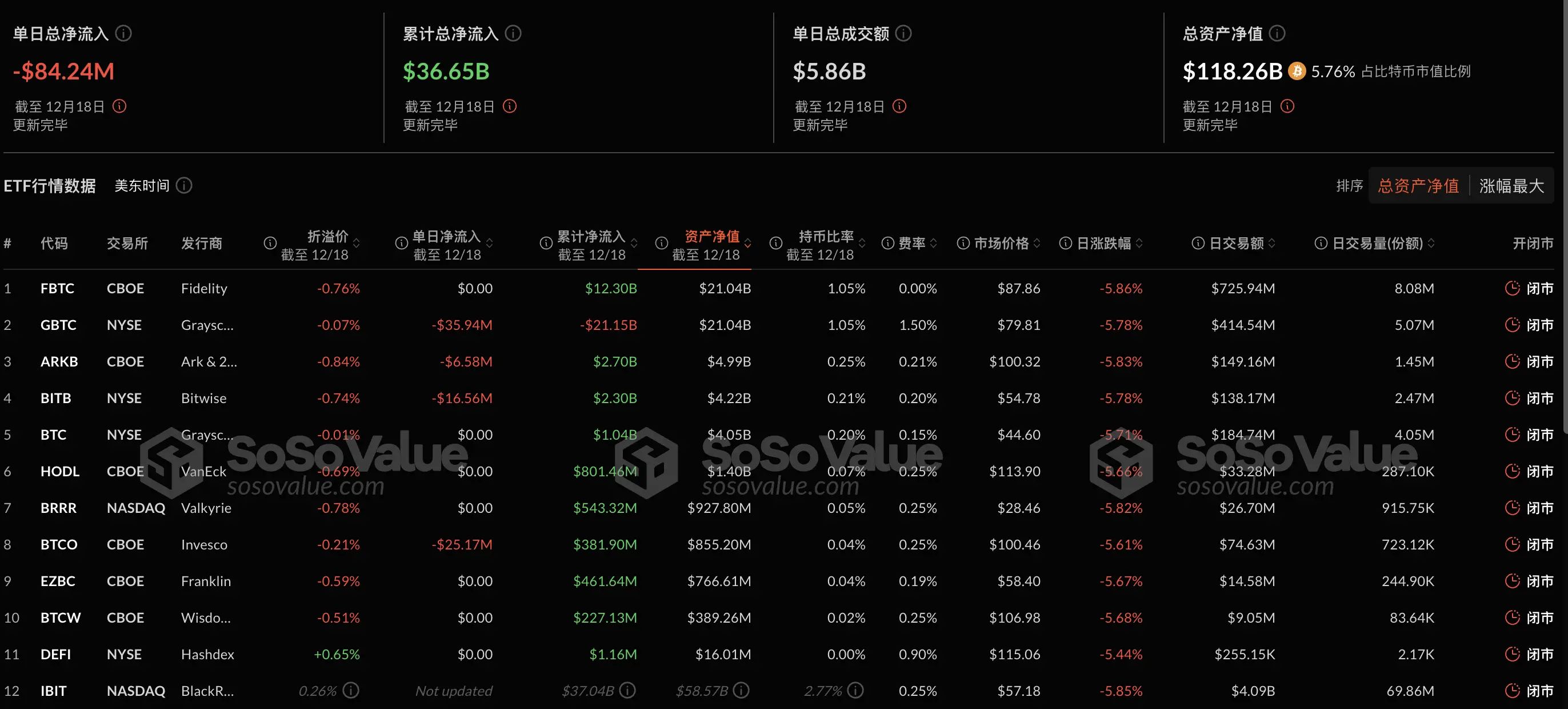Click market-closed clock icon in DEFI row
The image size is (1568, 709).
coord(1512,654)
